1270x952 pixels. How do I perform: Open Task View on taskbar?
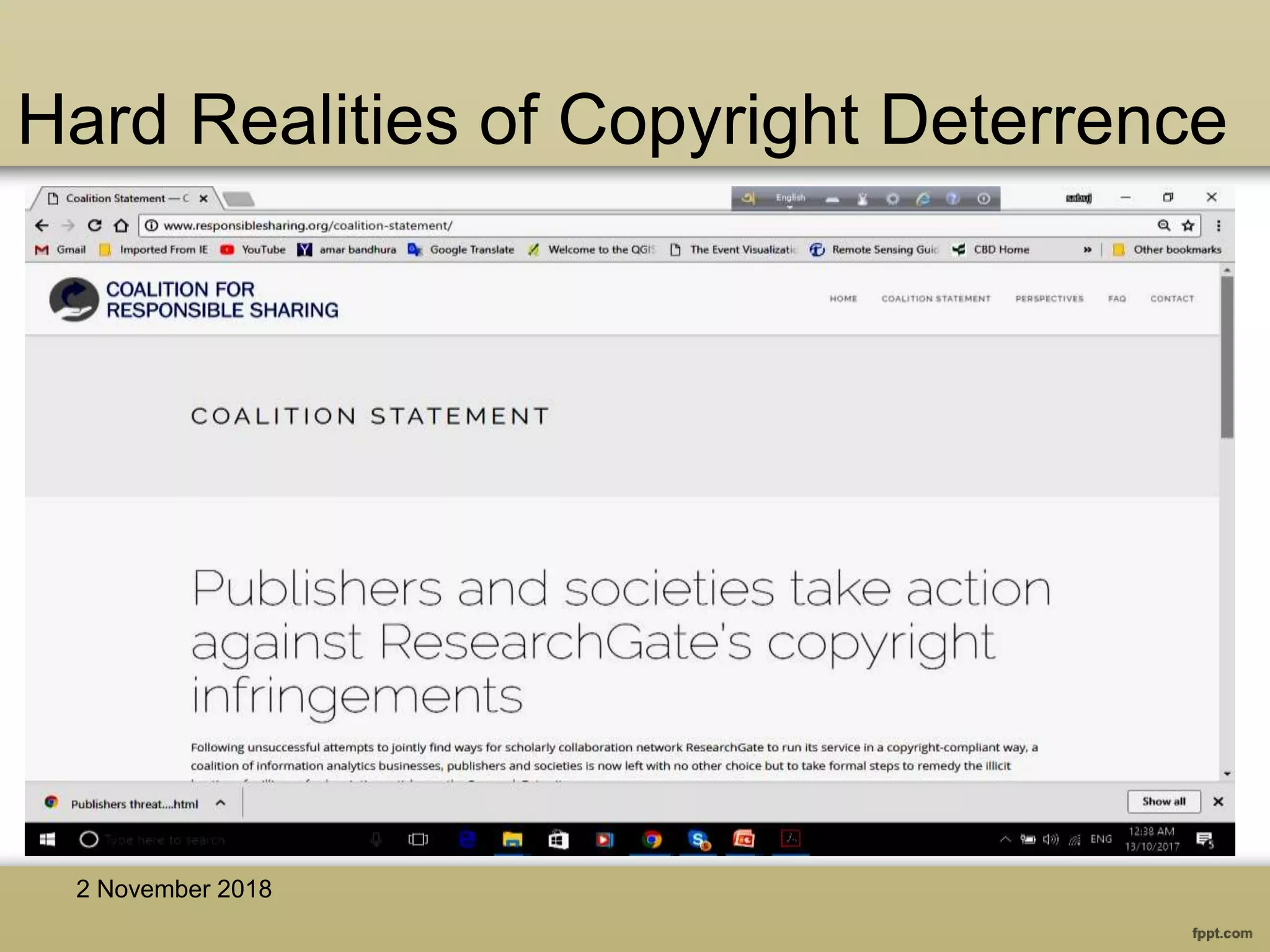point(418,839)
